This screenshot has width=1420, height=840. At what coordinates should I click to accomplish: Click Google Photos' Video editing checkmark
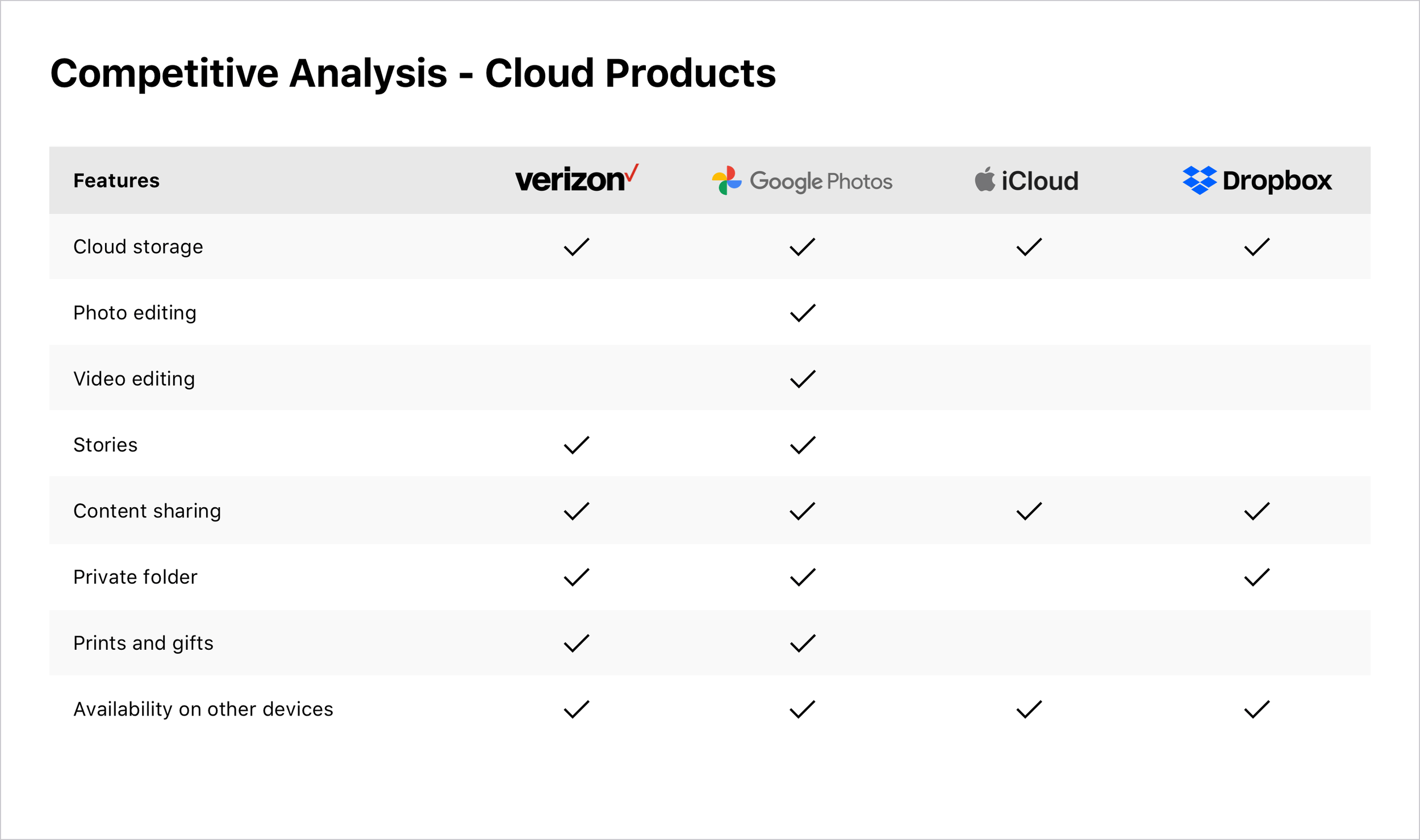click(803, 379)
